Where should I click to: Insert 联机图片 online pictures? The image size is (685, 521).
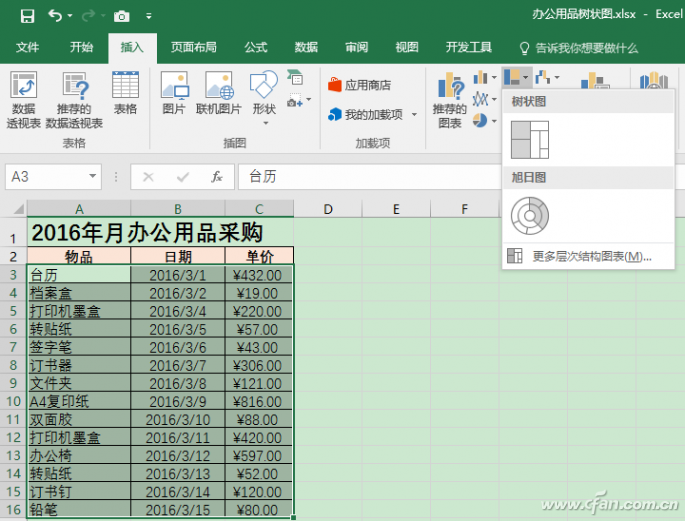pos(218,93)
